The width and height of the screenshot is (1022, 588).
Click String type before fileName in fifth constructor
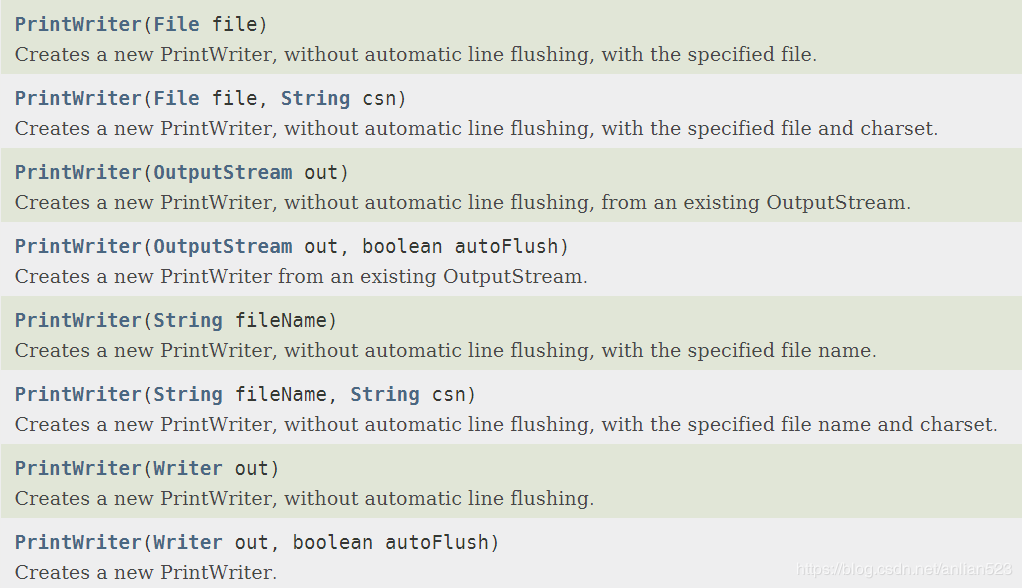pos(188,321)
